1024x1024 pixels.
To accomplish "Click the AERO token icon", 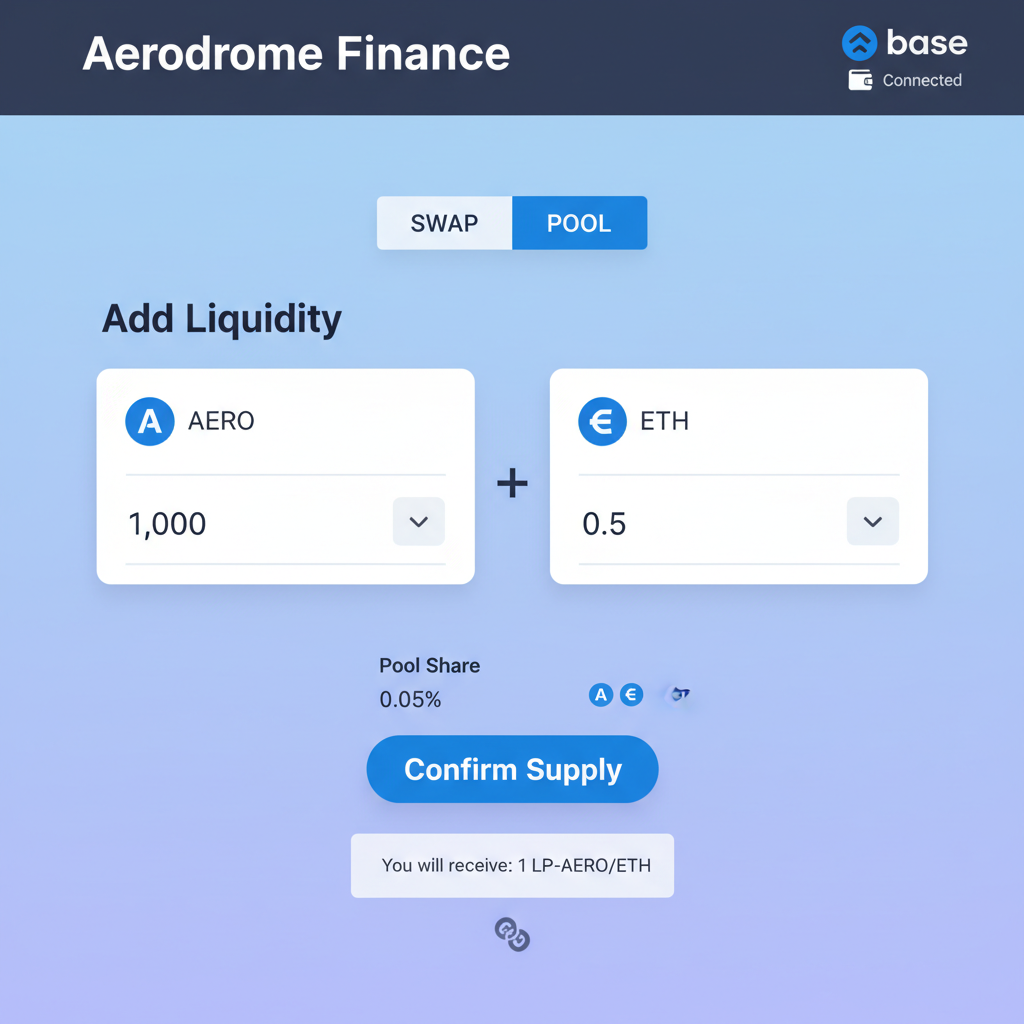I will [x=149, y=421].
